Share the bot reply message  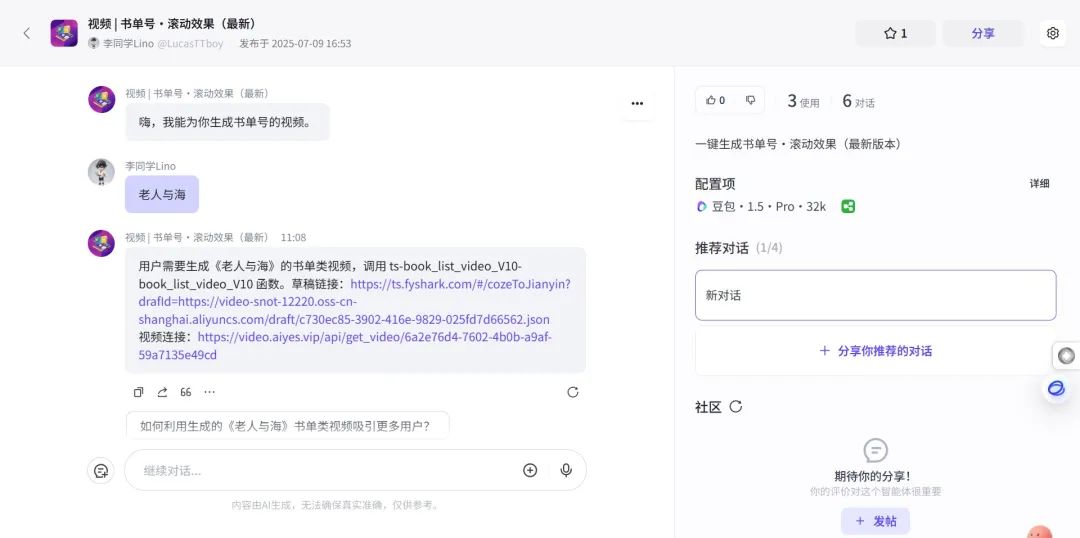coord(163,392)
